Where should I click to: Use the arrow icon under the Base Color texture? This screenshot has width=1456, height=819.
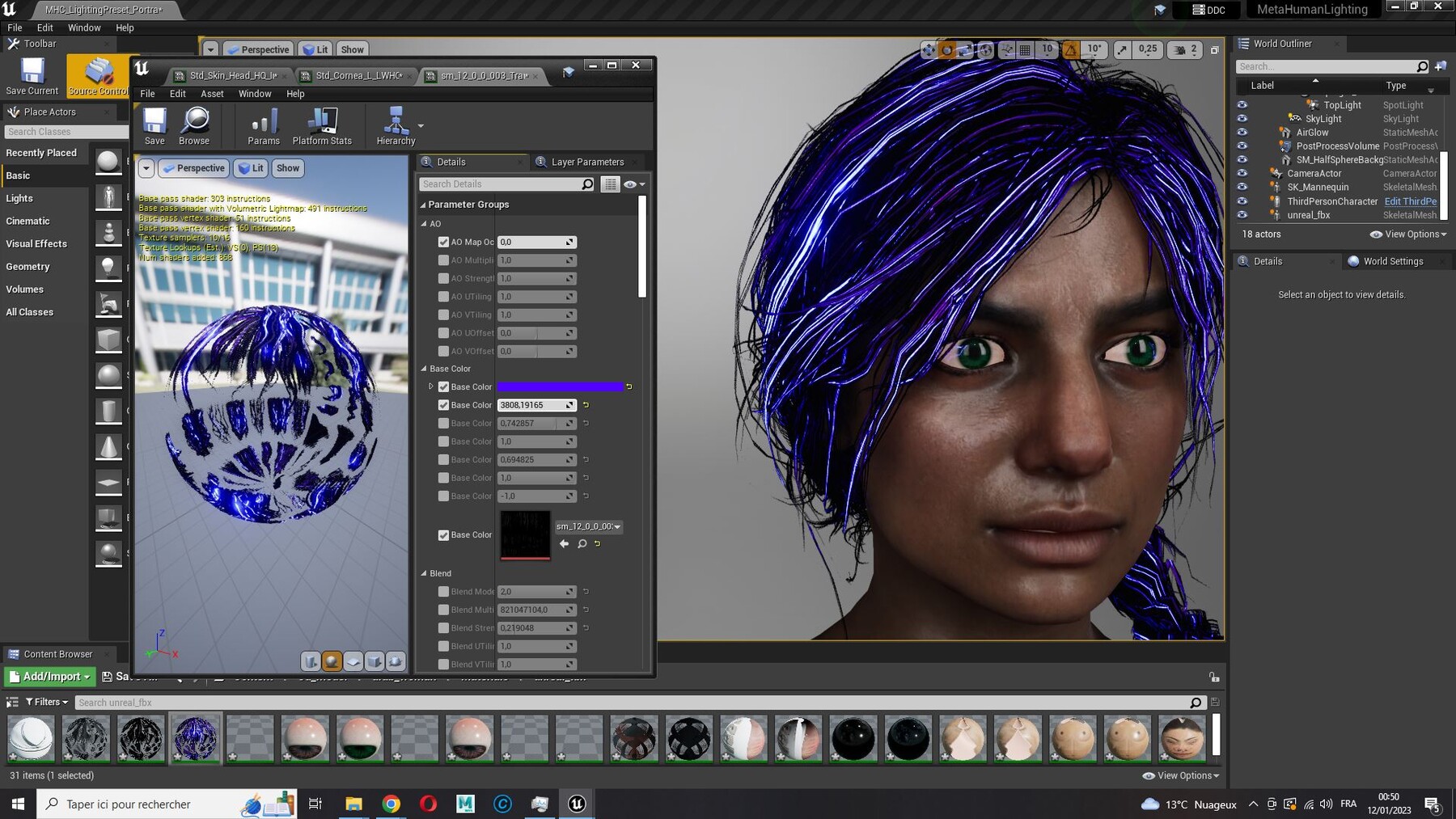tap(564, 543)
